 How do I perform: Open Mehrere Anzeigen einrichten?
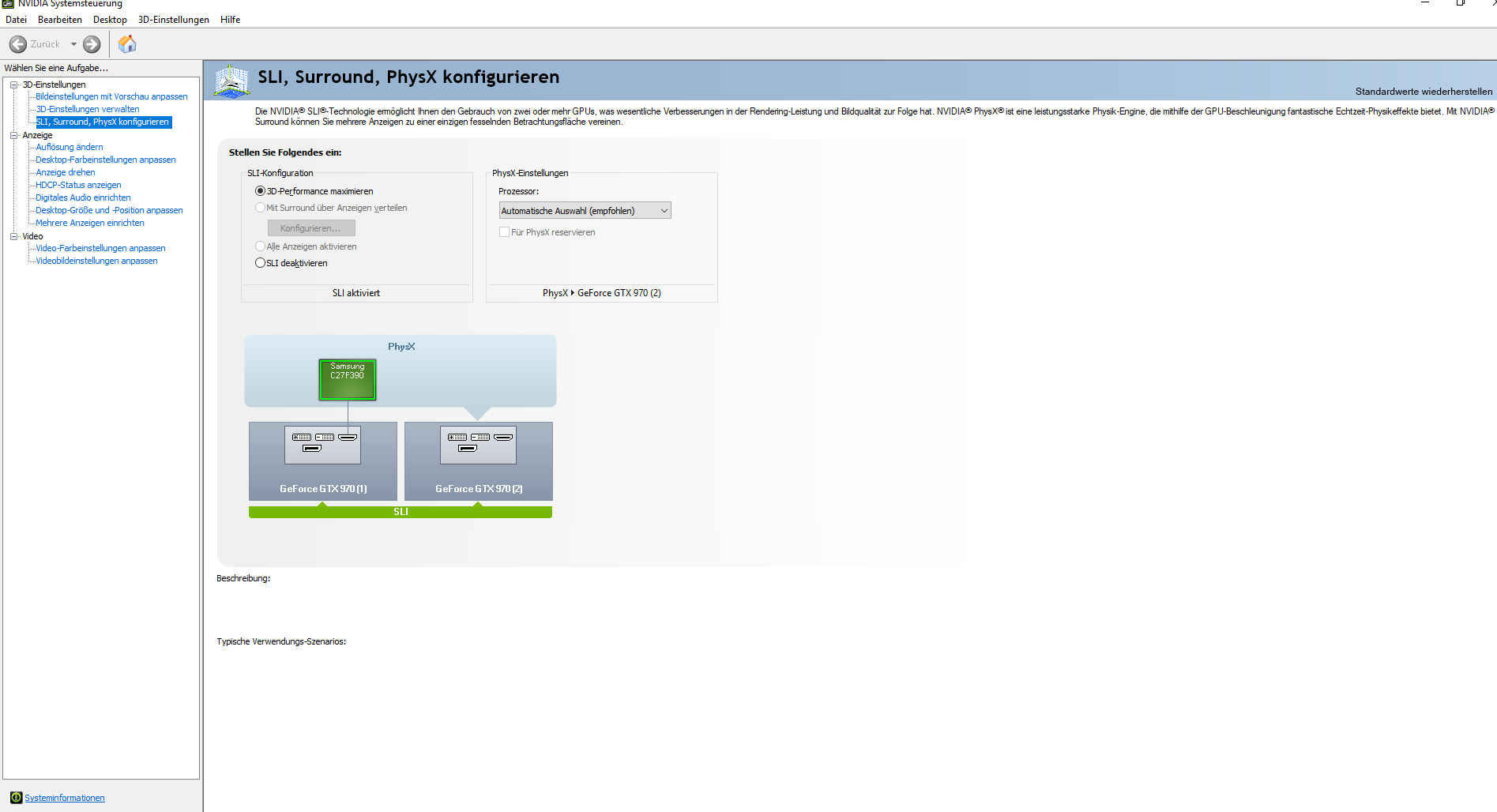point(90,223)
